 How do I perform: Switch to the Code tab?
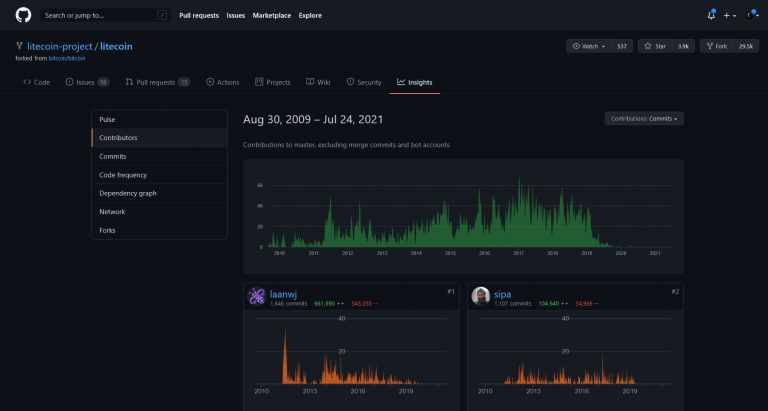[37, 82]
